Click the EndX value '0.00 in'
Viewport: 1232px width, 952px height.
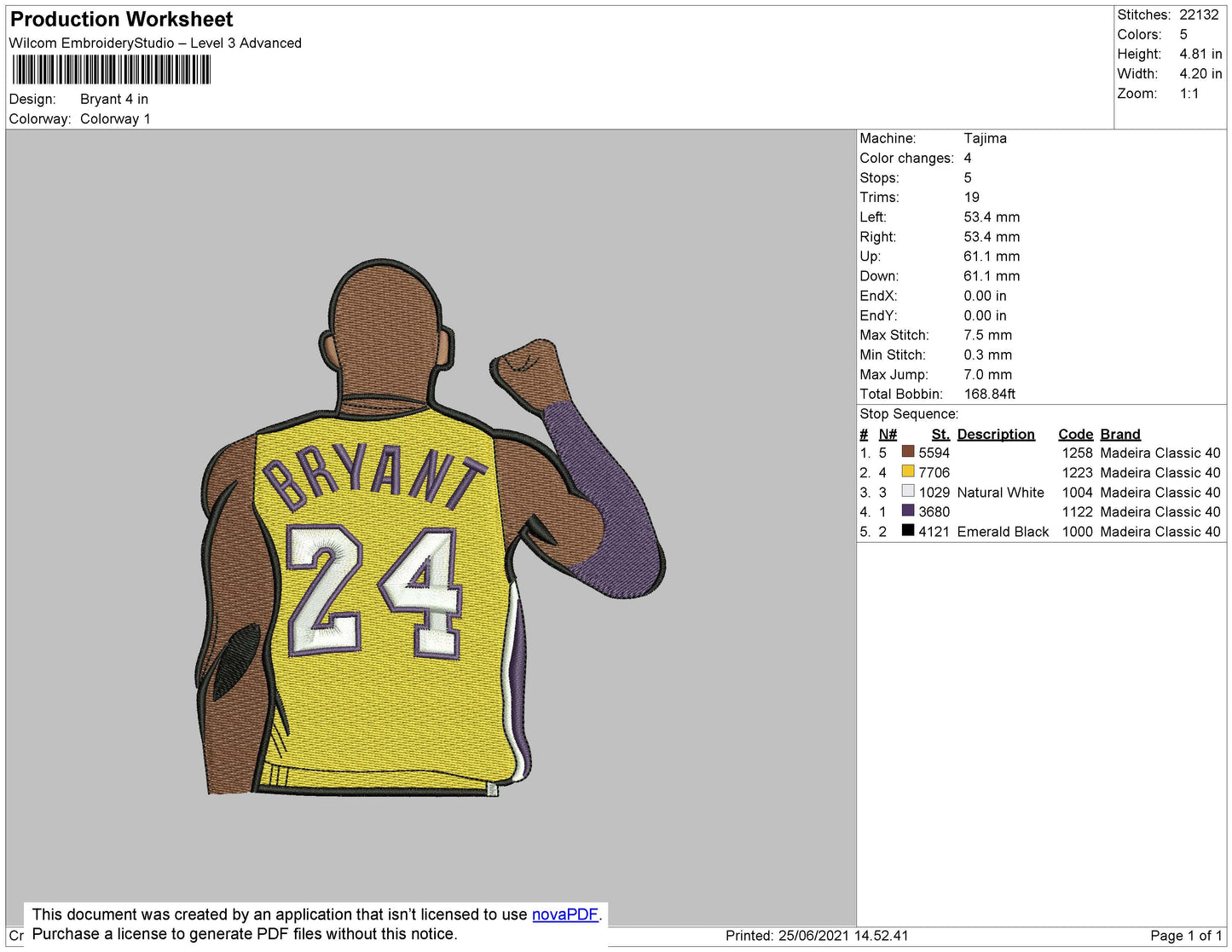985,296
